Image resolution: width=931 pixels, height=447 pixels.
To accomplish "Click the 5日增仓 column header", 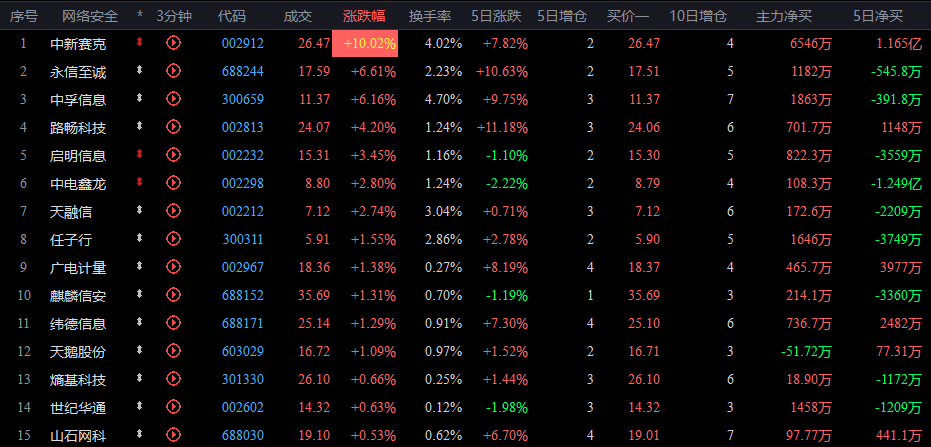I will pyautogui.click(x=562, y=17).
